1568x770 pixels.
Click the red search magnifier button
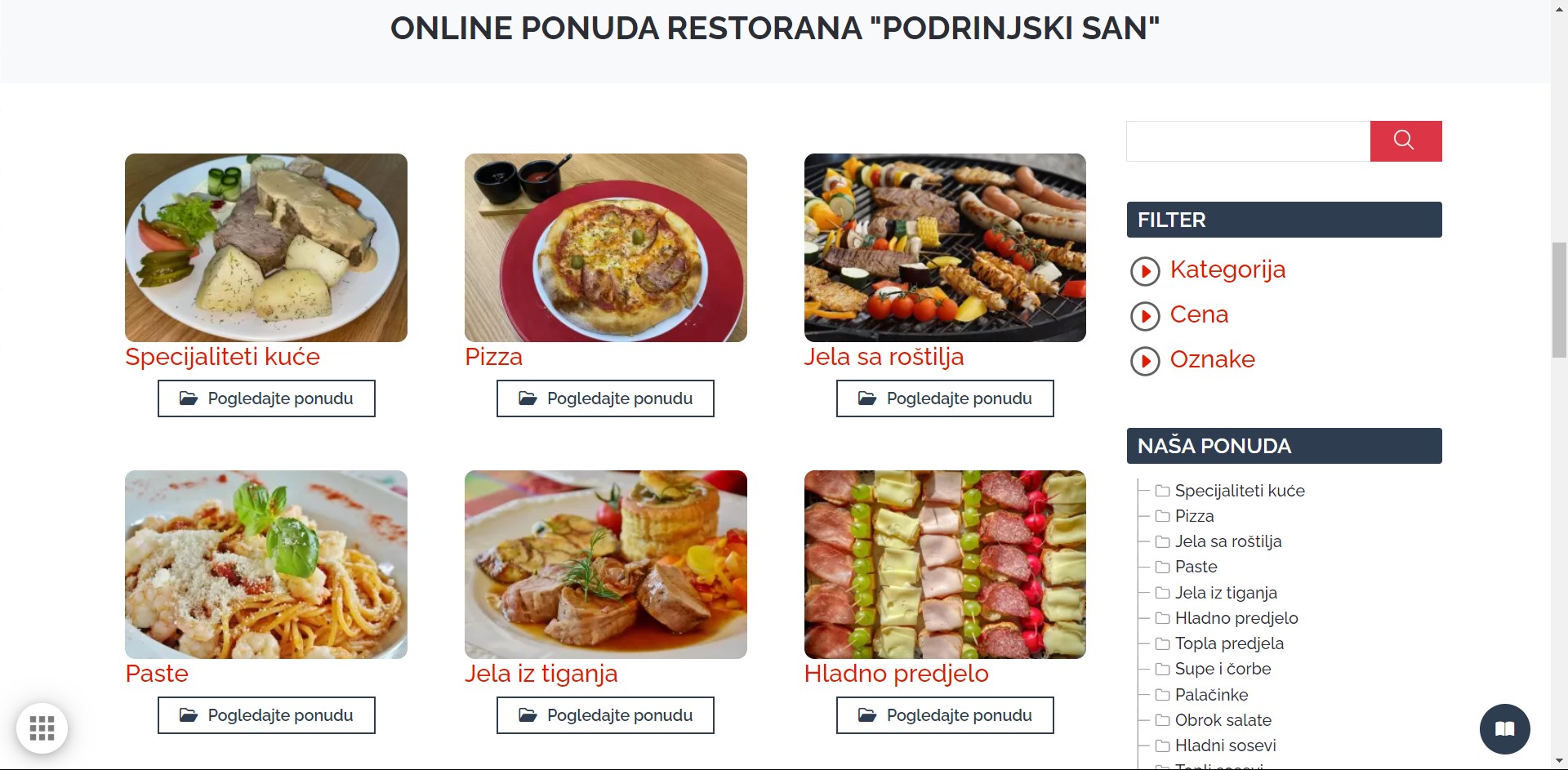coord(1405,141)
